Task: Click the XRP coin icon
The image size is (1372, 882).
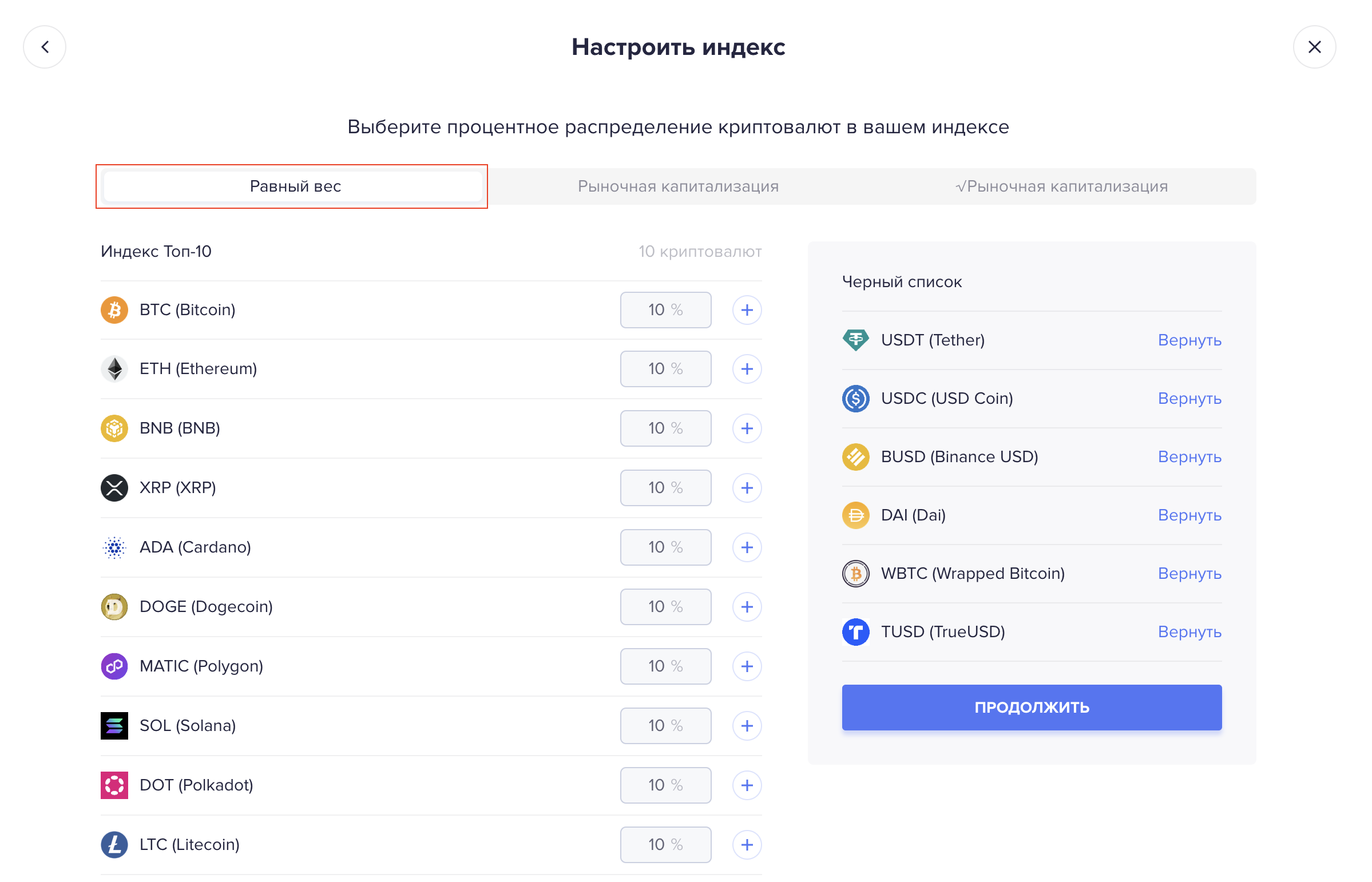Action: pos(114,488)
